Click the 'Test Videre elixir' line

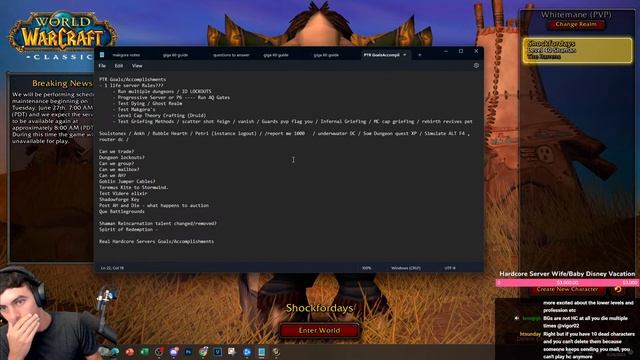pos(123,193)
